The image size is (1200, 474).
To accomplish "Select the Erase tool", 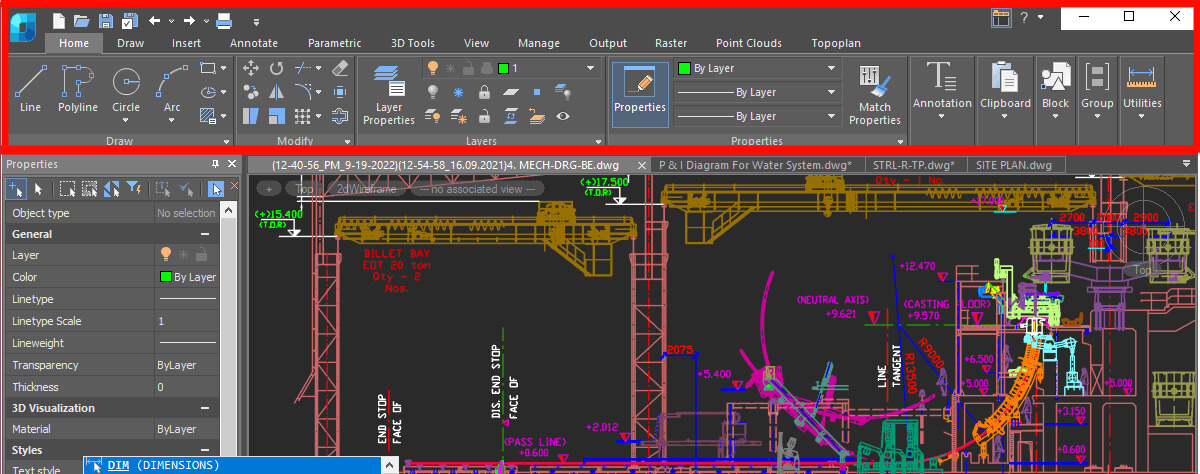I will click(338, 68).
